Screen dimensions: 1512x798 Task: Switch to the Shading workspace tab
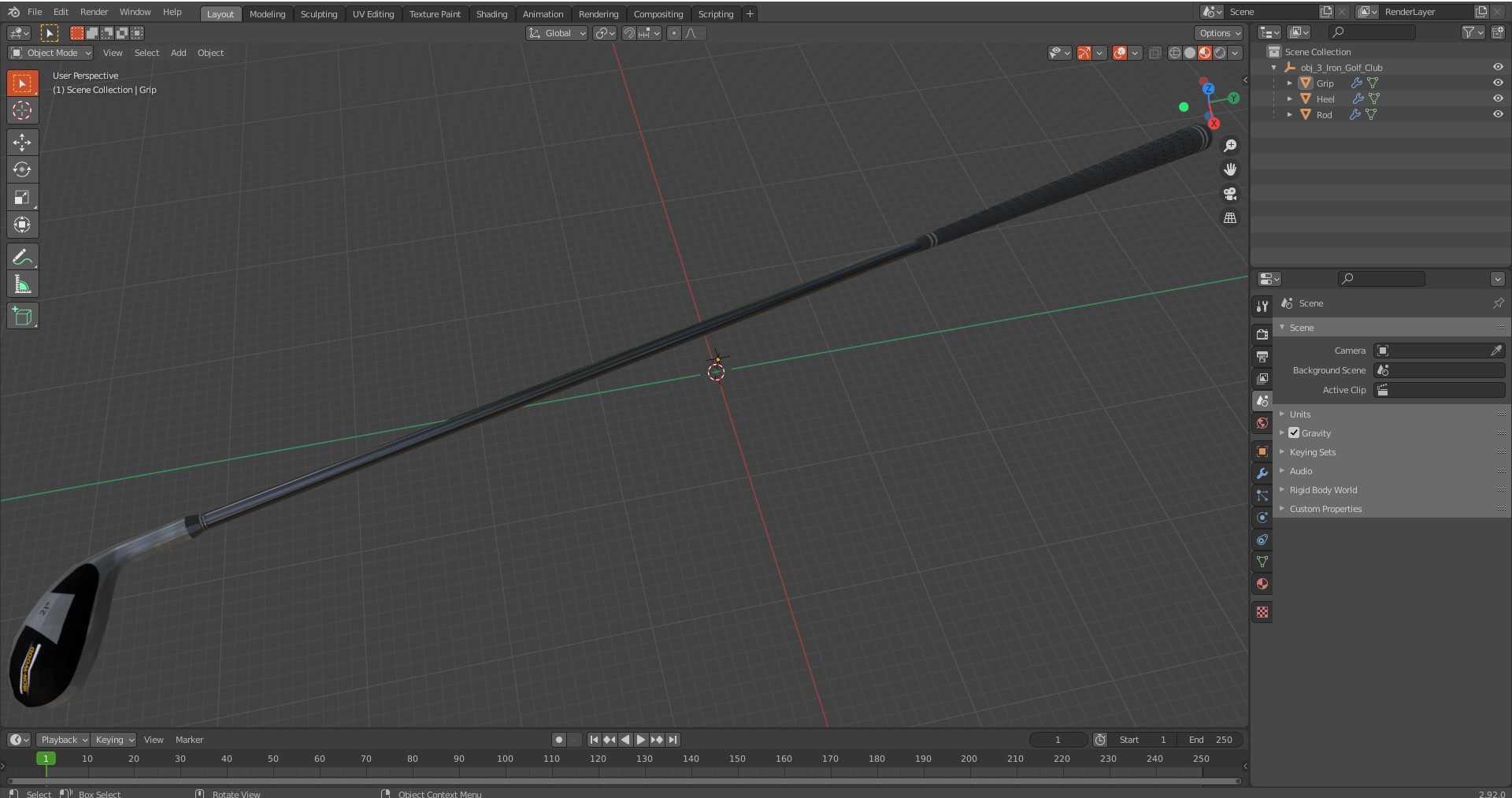(491, 14)
